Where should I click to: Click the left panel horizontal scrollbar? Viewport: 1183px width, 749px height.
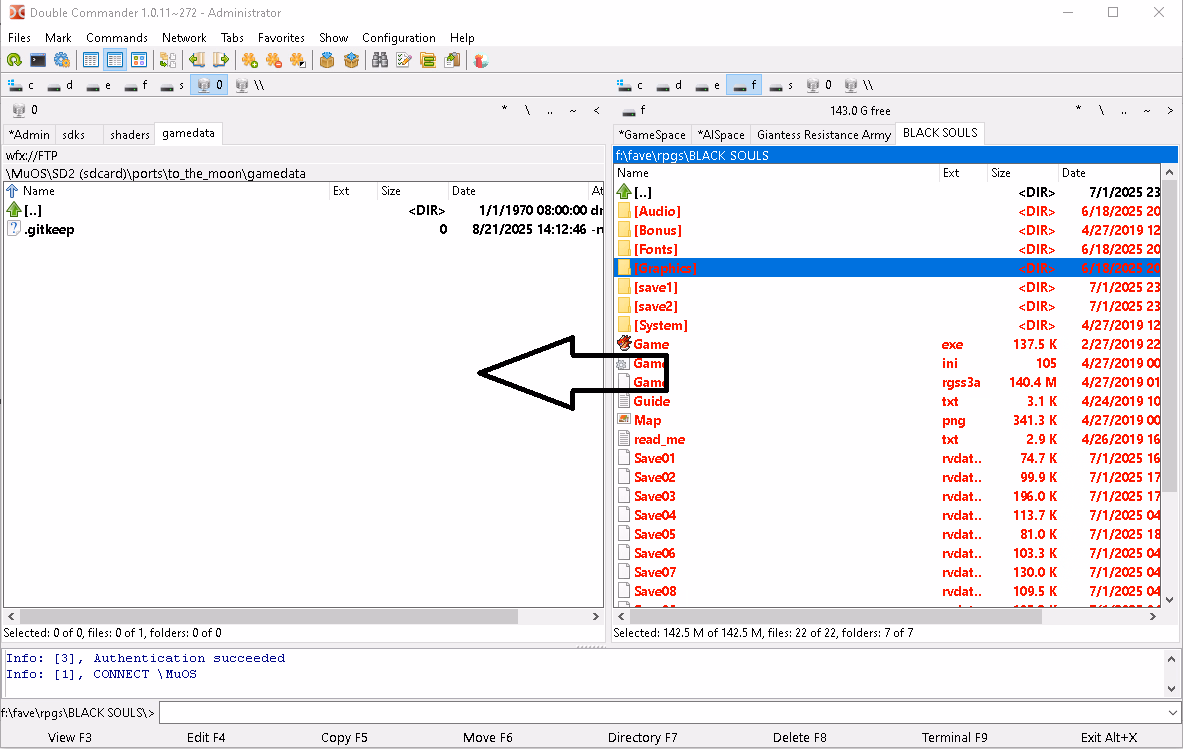pyautogui.click(x=268, y=617)
